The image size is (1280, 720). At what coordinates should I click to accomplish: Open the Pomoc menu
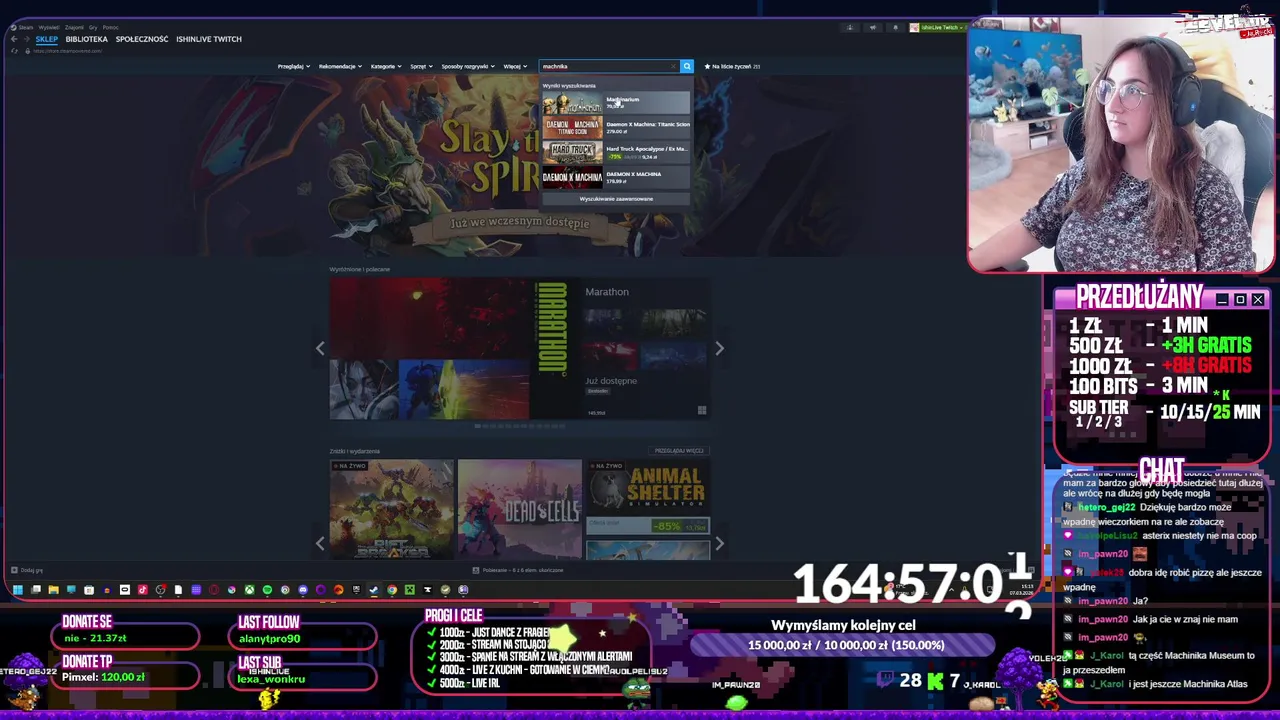[x=110, y=27]
